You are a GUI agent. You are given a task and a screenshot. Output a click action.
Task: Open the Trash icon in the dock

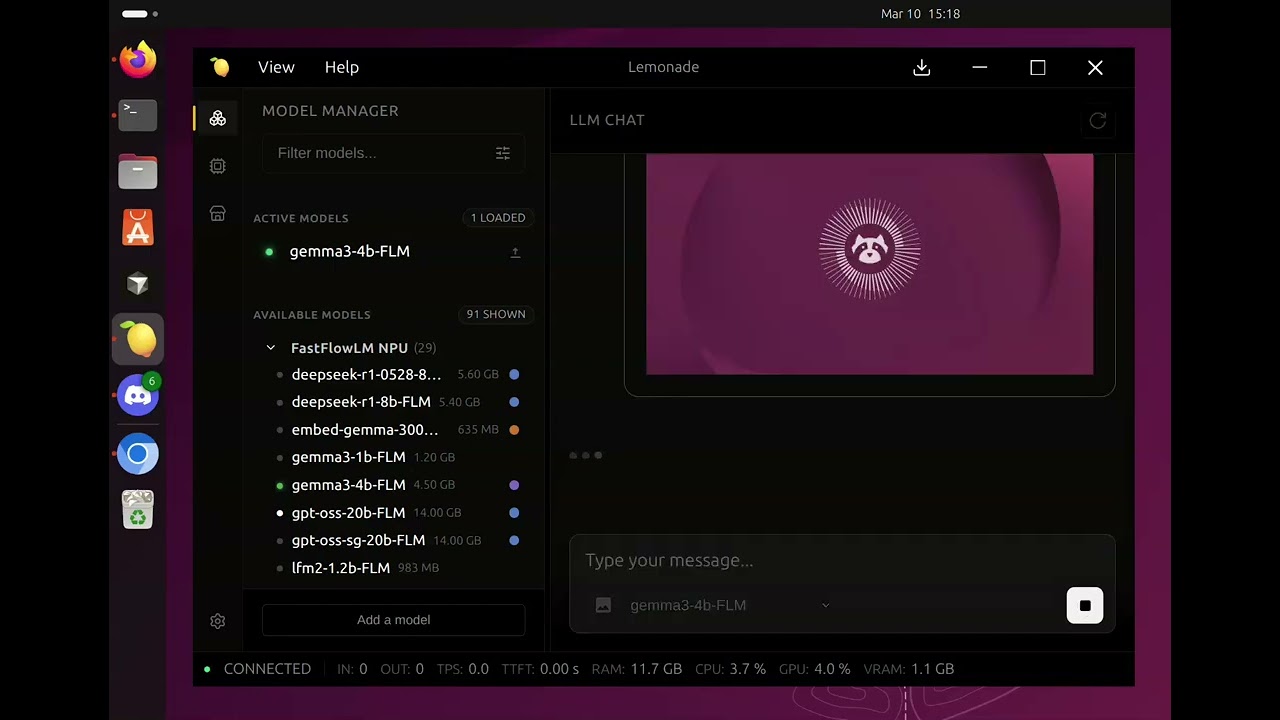coord(138,509)
